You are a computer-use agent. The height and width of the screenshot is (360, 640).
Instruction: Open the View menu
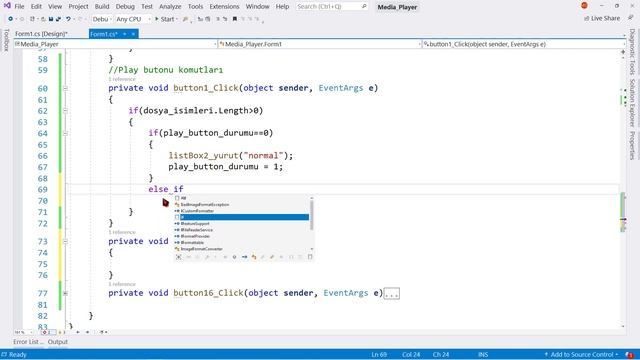pyautogui.click(x=55, y=7)
